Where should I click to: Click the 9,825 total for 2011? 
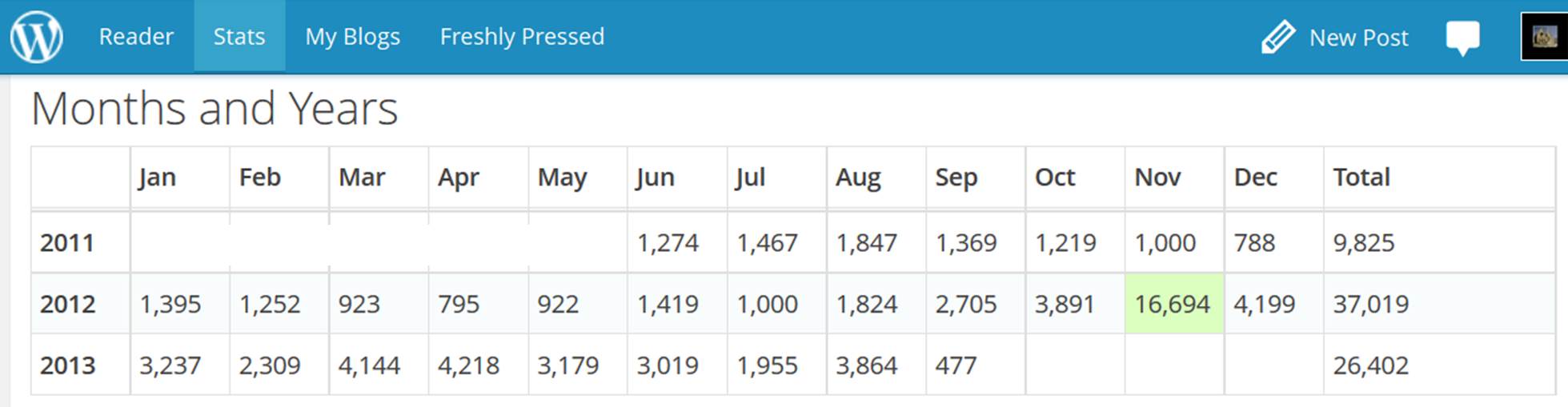1363,243
